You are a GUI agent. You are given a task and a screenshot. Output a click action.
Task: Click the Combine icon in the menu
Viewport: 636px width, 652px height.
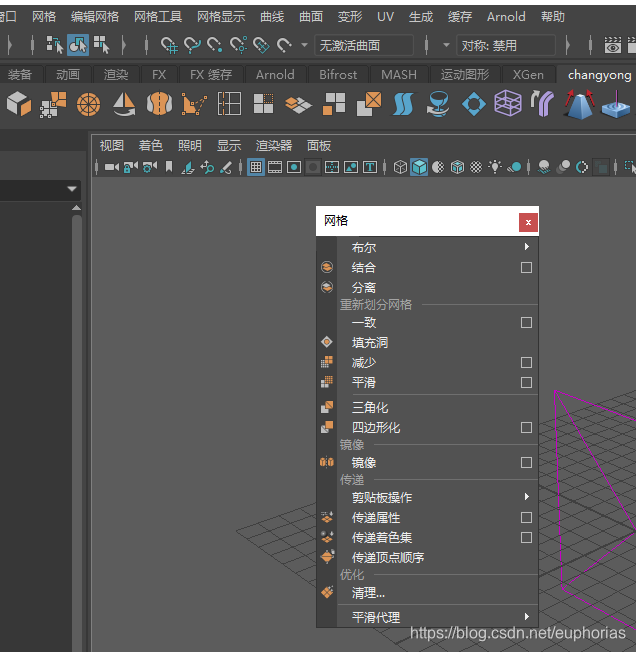click(x=327, y=267)
